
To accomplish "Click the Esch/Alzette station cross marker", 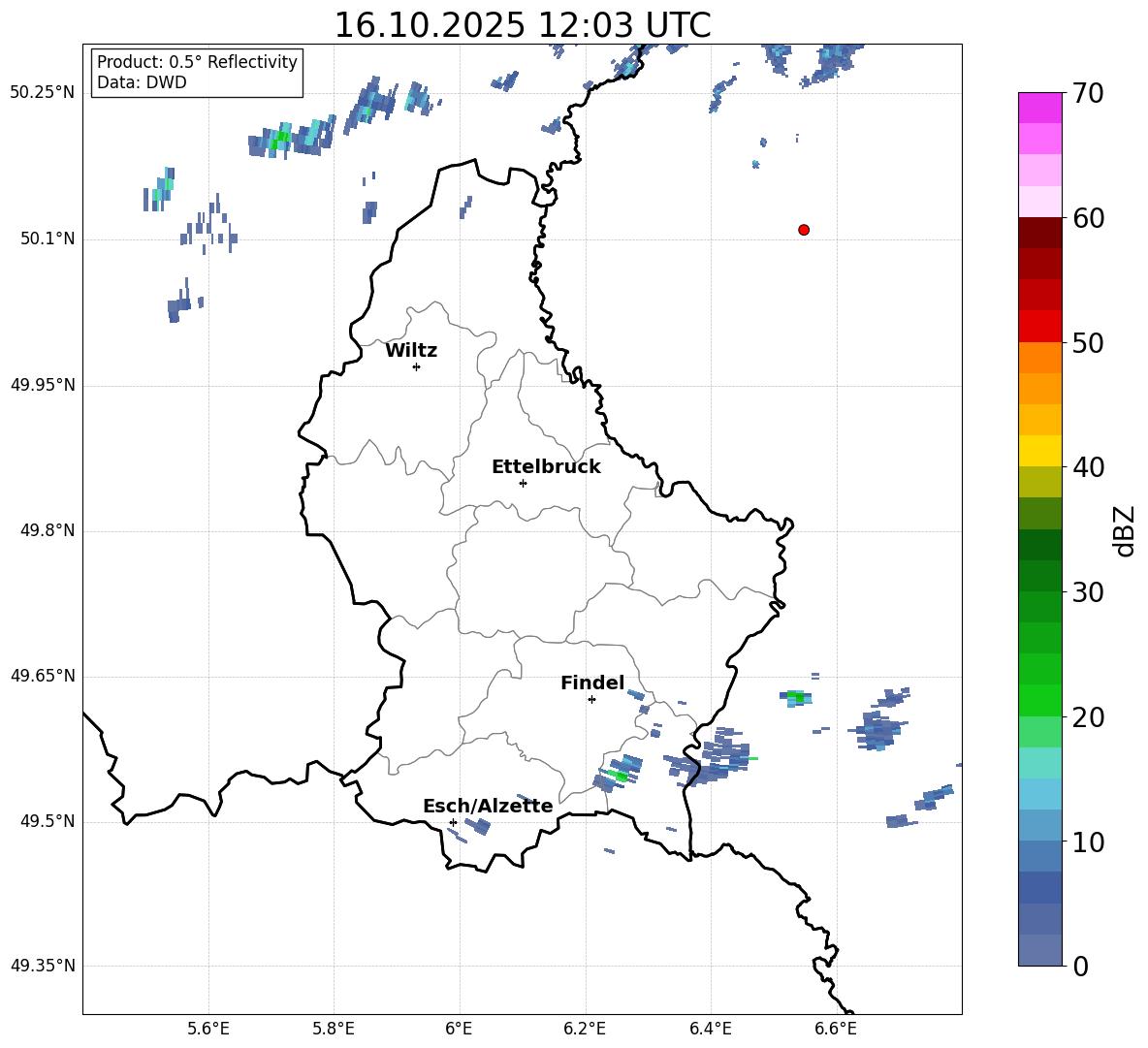I will (x=453, y=822).
